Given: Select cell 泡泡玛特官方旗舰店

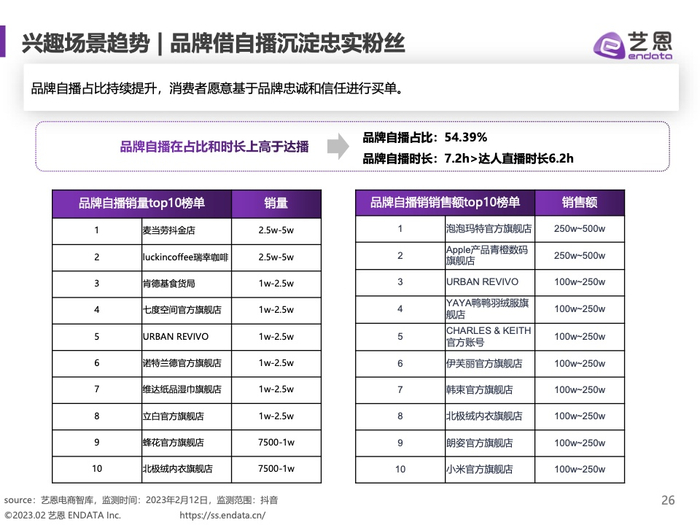Looking at the screenshot, I should tap(489, 229).
